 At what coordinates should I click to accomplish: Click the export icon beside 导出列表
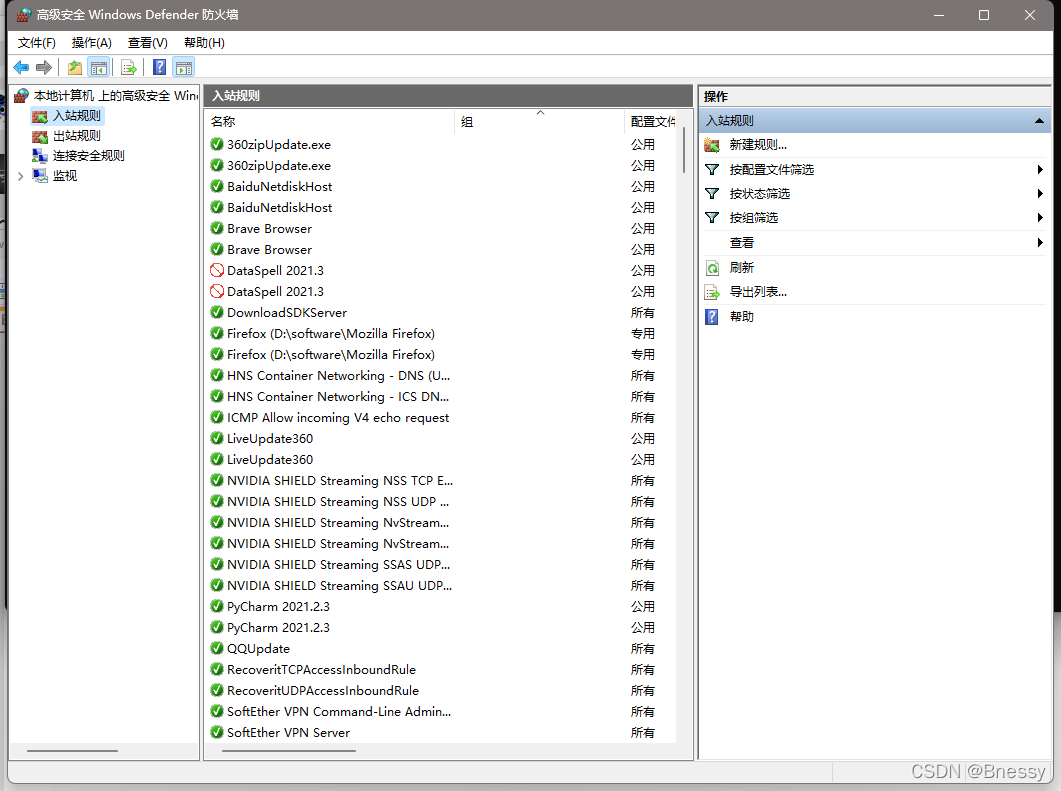point(712,292)
